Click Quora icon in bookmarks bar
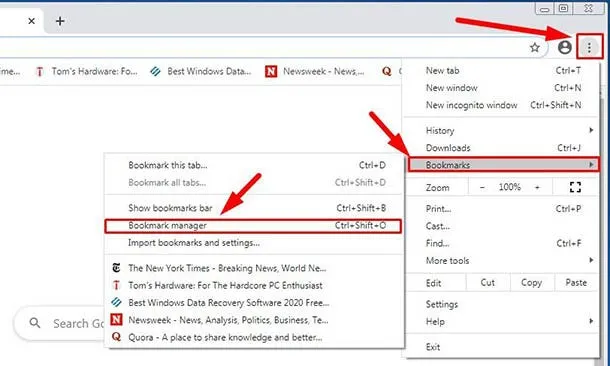 pyautogui.click(x=386, y=72)
